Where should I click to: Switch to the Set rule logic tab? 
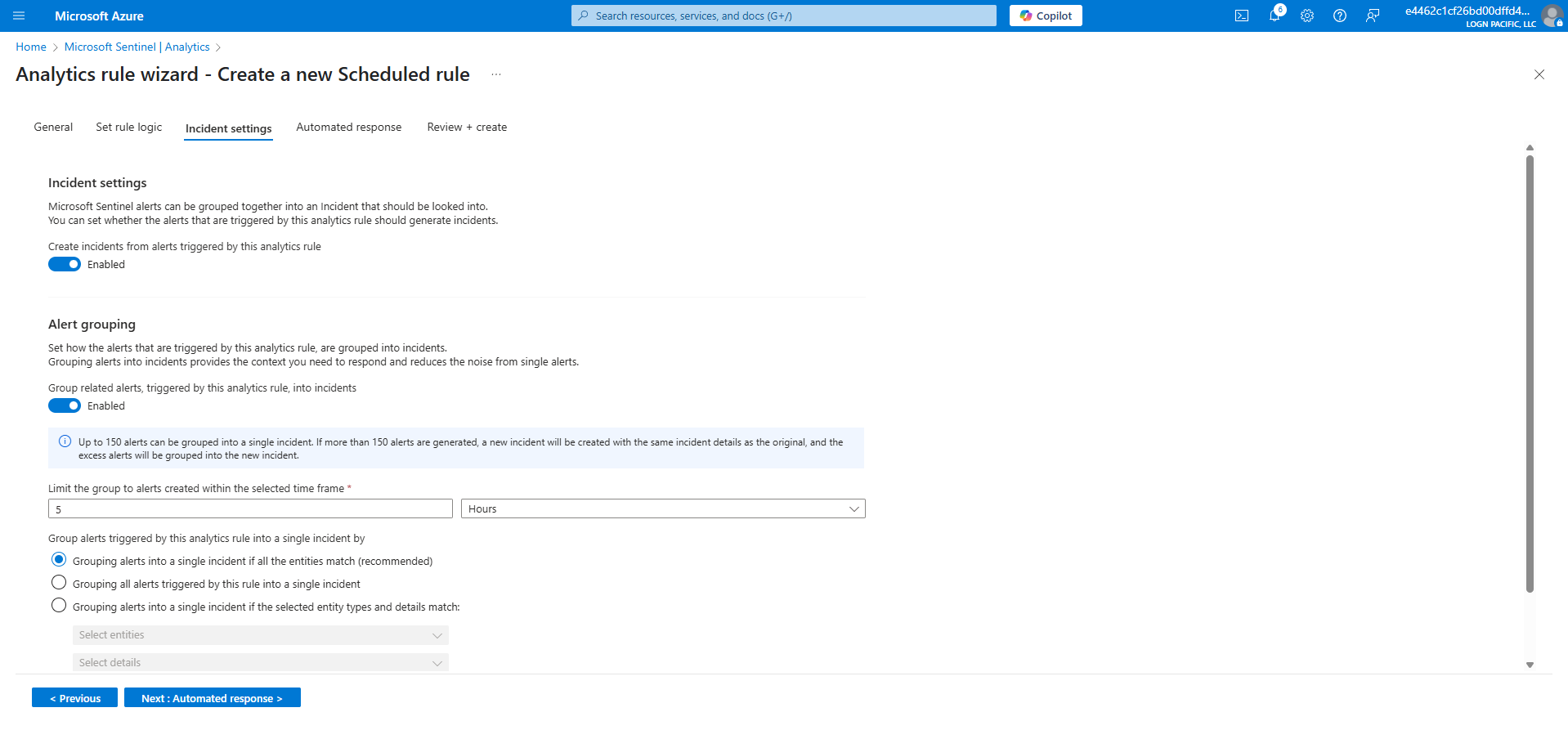pos(128,127)
